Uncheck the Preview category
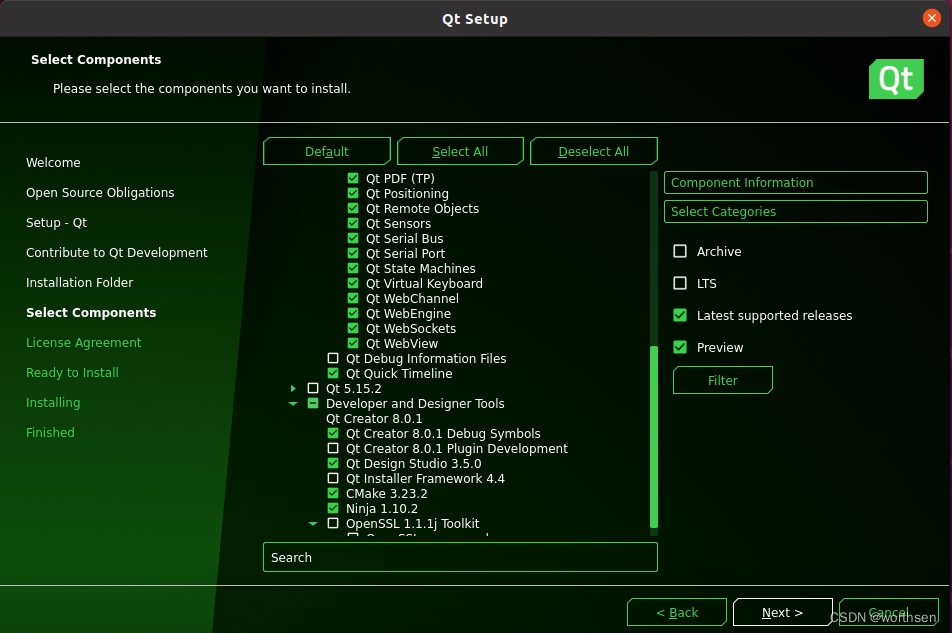952x633 pixels. [x=680, y=347]
